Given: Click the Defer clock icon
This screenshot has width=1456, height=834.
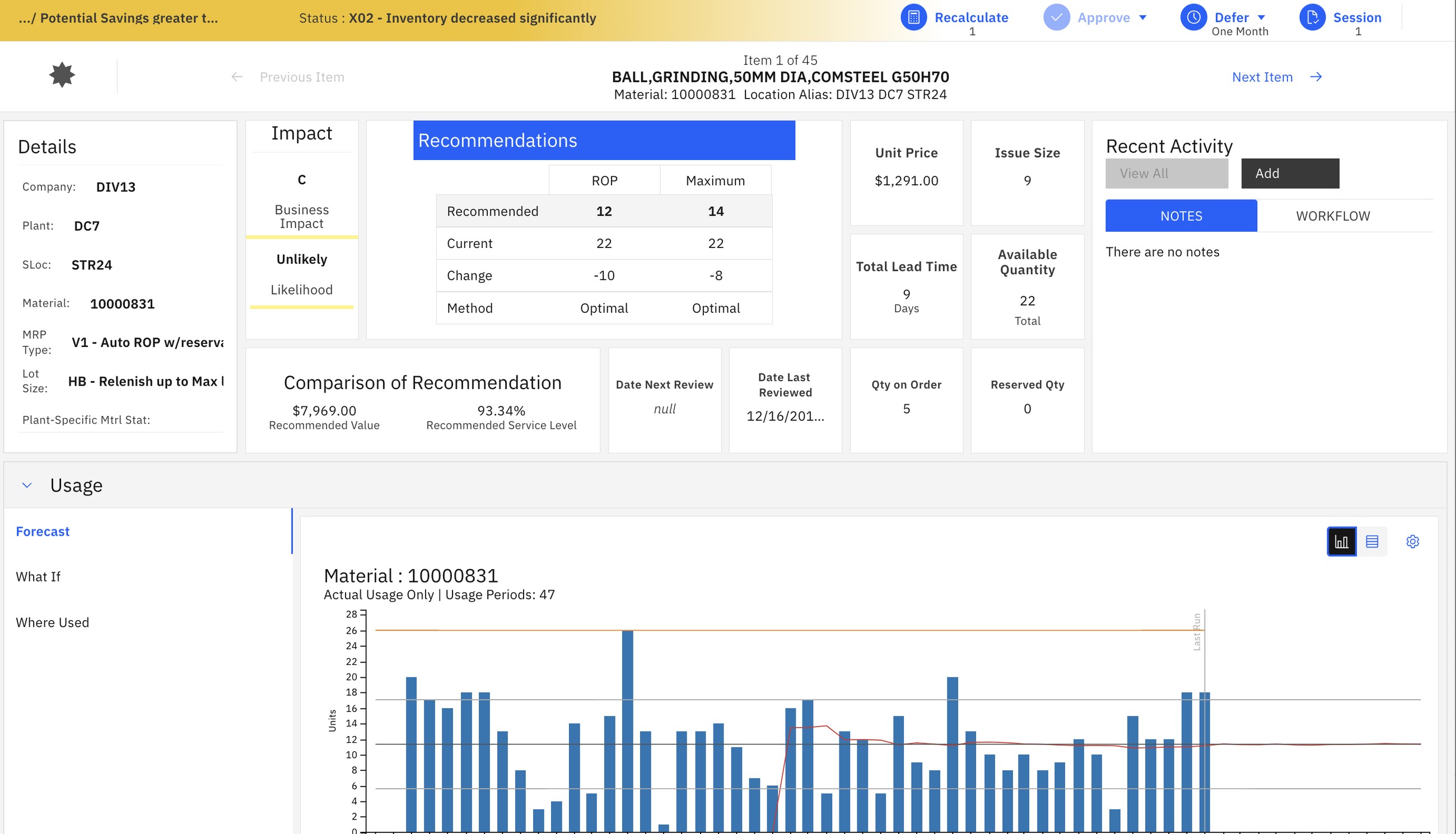Looking at the screenshot, I should [x=1193, y=17].
